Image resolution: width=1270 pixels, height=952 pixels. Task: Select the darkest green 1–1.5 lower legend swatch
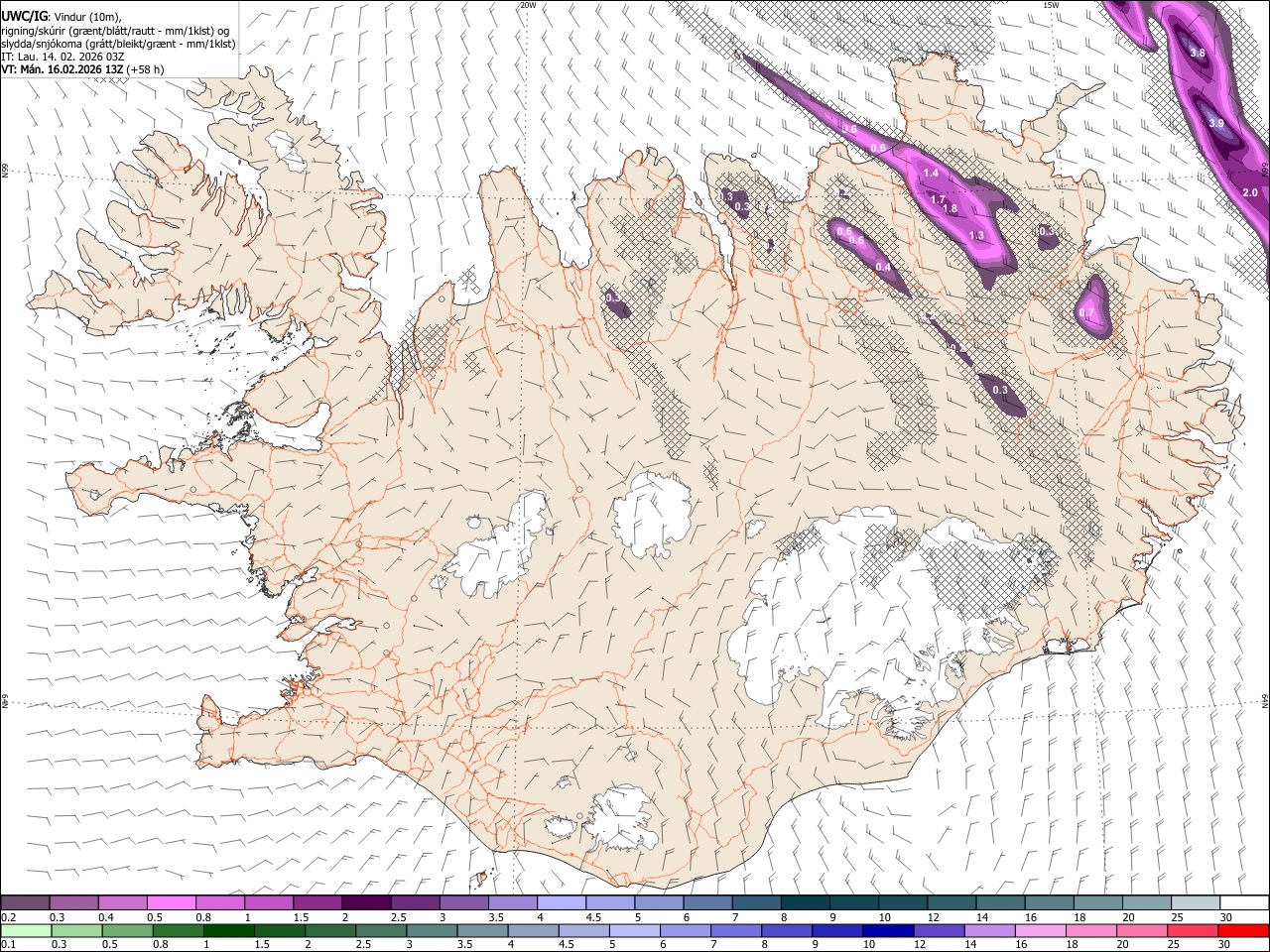(228, 930)
